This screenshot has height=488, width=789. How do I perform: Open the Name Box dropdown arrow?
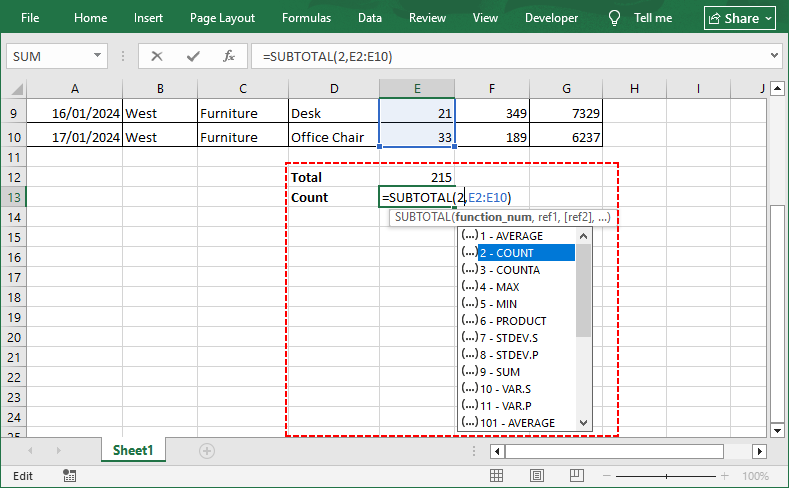(98, 56)
